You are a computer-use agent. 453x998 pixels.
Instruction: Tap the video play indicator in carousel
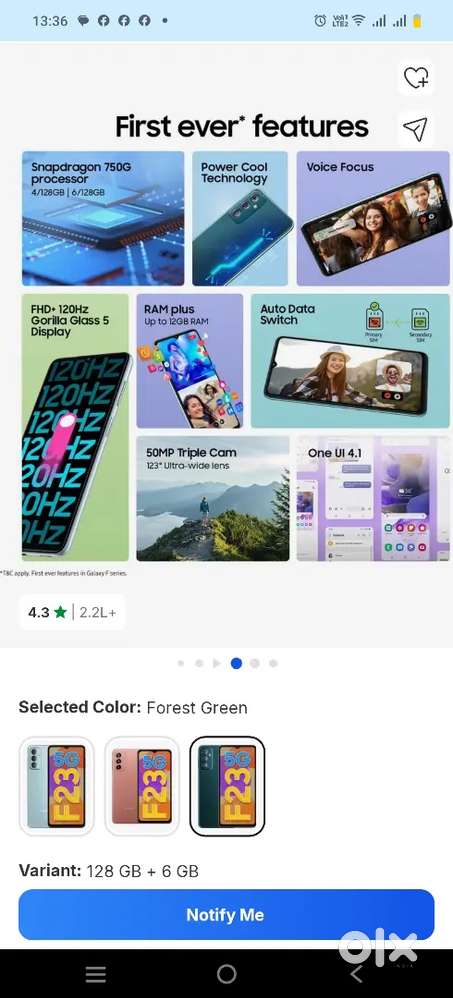(217, 663)
